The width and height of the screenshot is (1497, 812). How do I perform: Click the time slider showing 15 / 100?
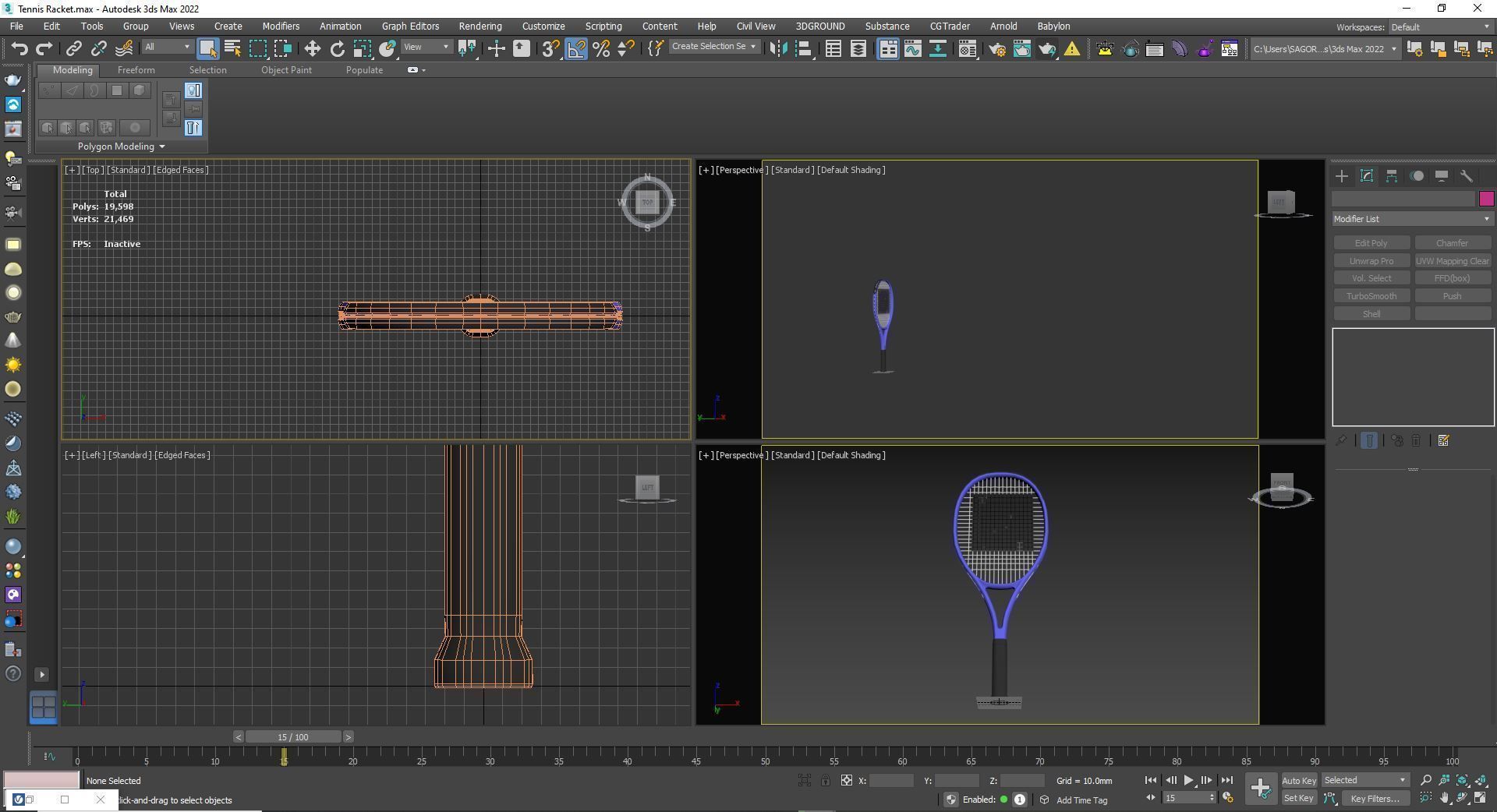point(293,737)
